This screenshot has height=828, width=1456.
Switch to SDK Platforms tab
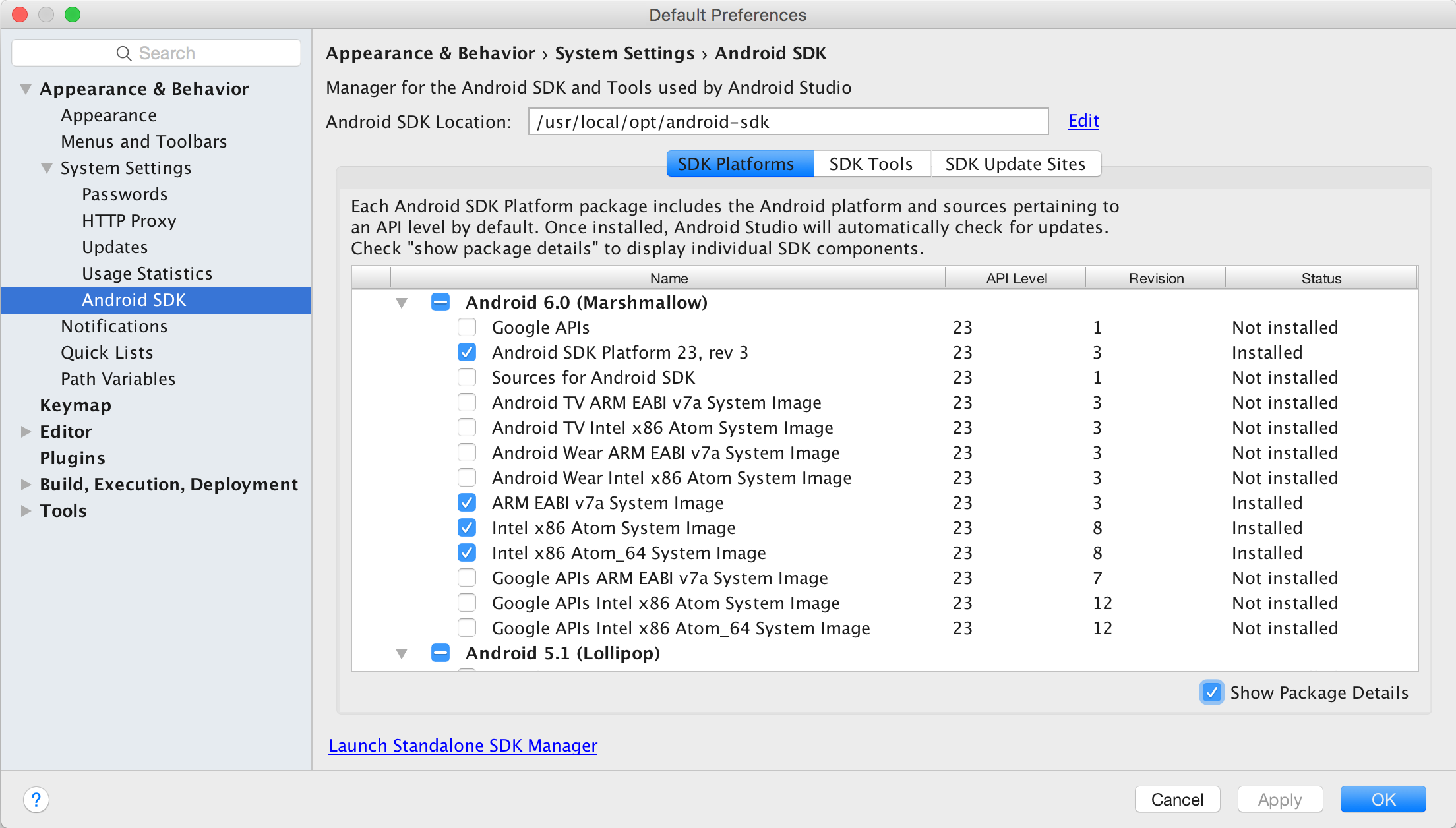click(740, 164)
